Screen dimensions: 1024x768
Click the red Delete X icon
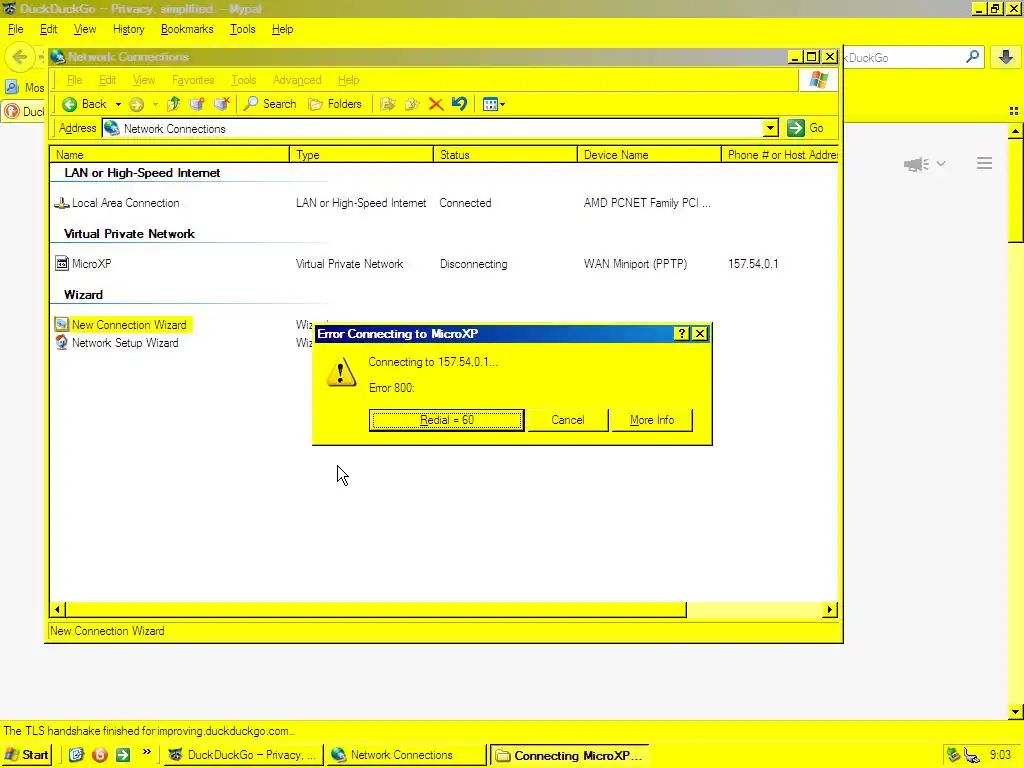tap(436, 104)
